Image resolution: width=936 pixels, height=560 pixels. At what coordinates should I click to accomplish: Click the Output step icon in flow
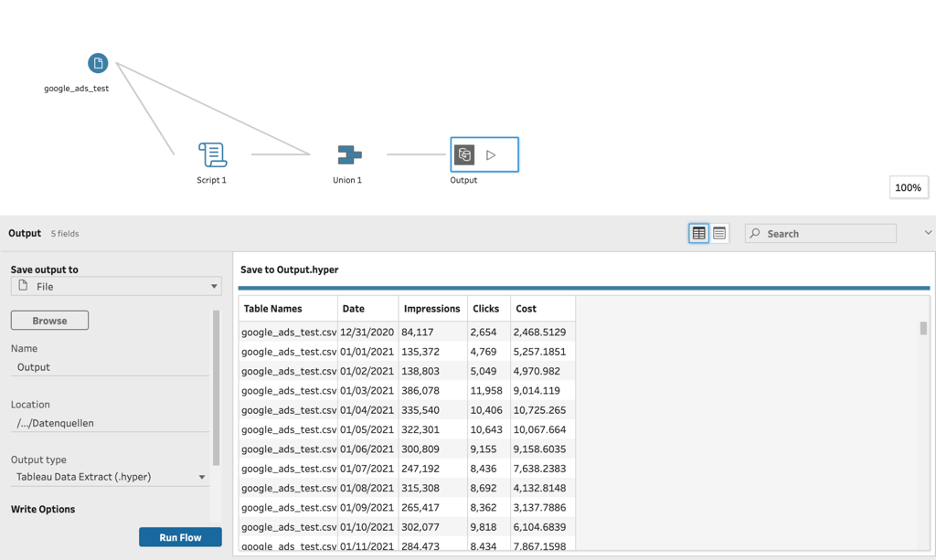464,154
